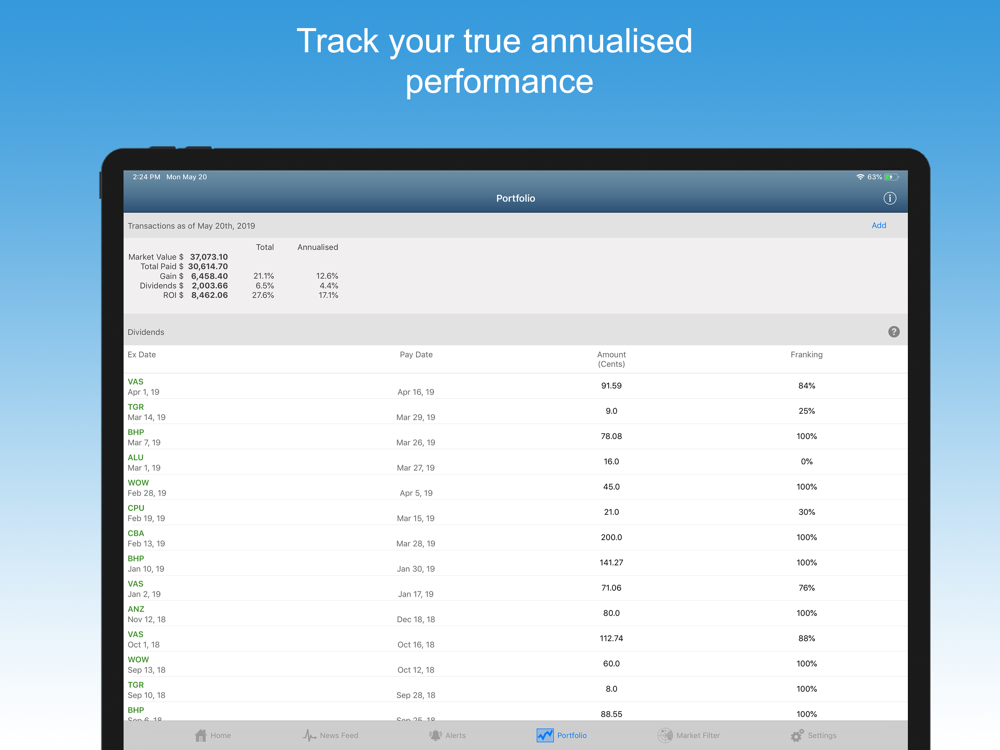This screenshot has width=1000, height=750.
Task: Open VAS dividend dated Jan 2, 19
Action: point(515,588)
